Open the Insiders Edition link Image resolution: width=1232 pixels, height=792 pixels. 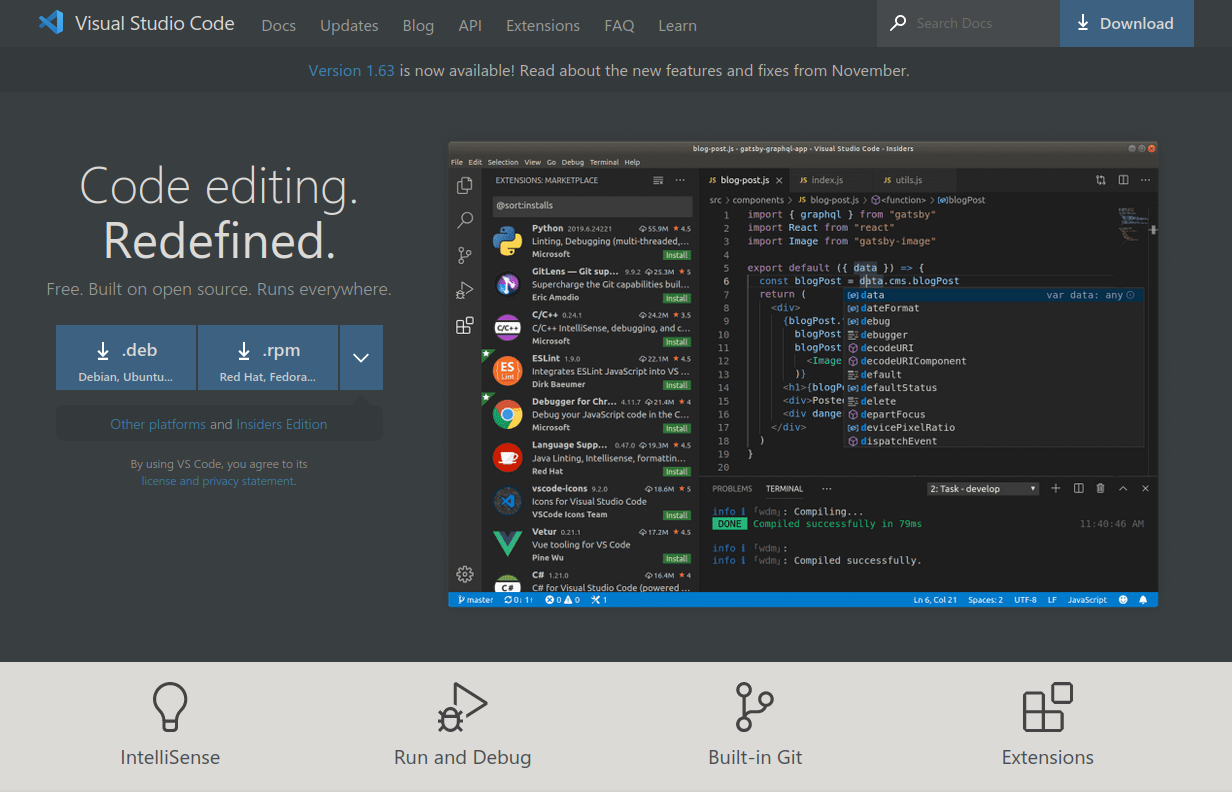click(x=281, y=424)
